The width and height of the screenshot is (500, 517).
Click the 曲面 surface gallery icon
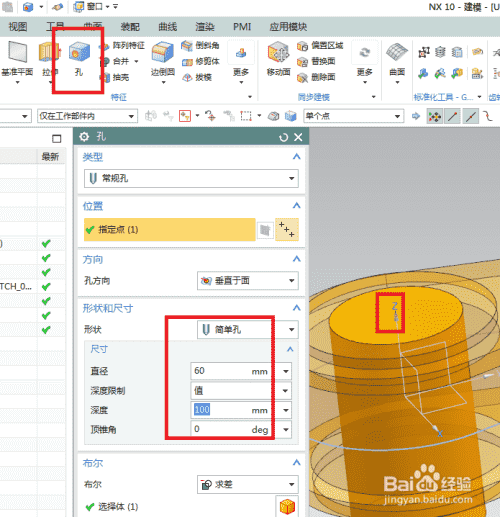[x=397, y=52]
